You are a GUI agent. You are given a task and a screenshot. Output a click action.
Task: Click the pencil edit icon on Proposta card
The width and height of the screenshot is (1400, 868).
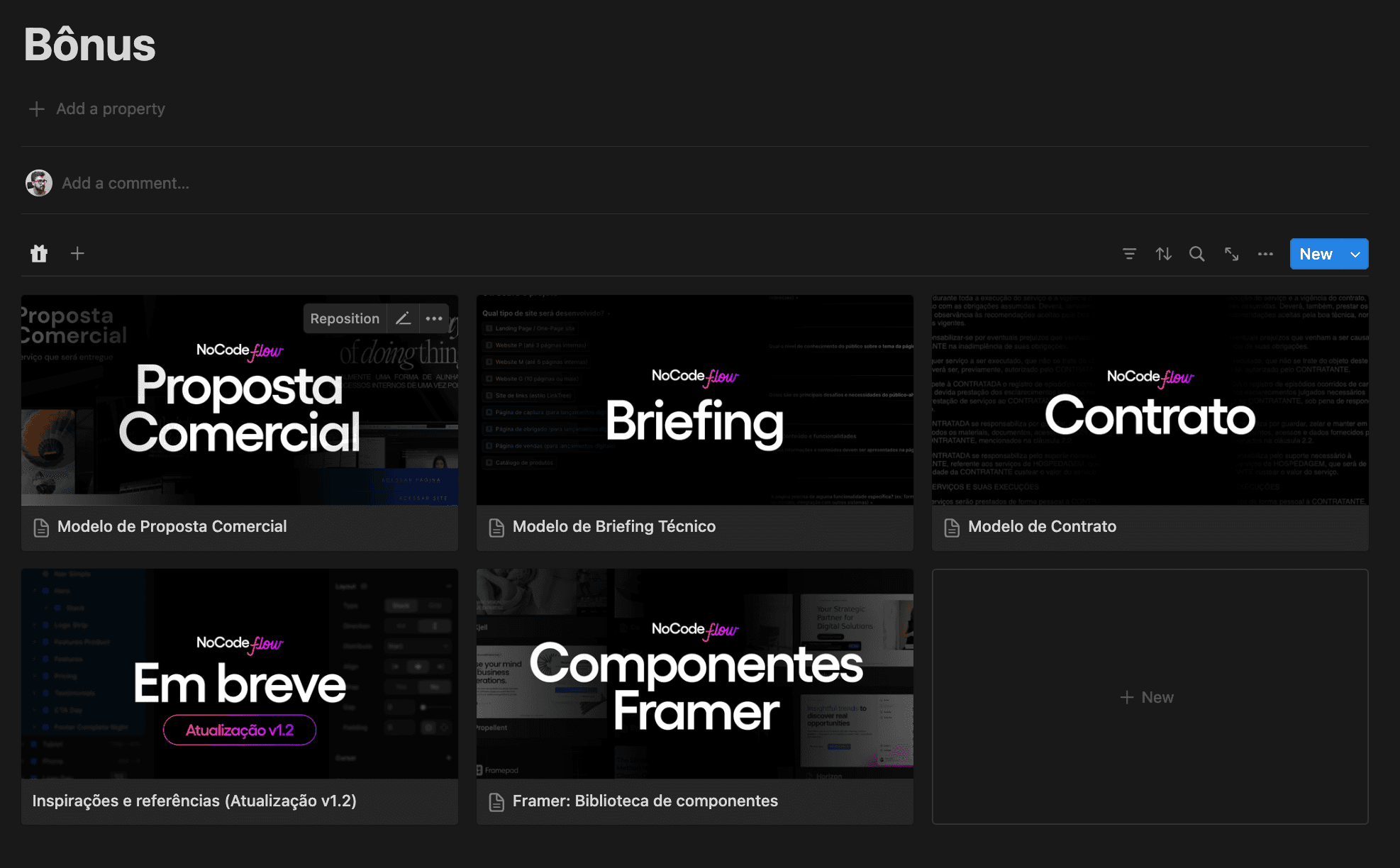[403, 318]
